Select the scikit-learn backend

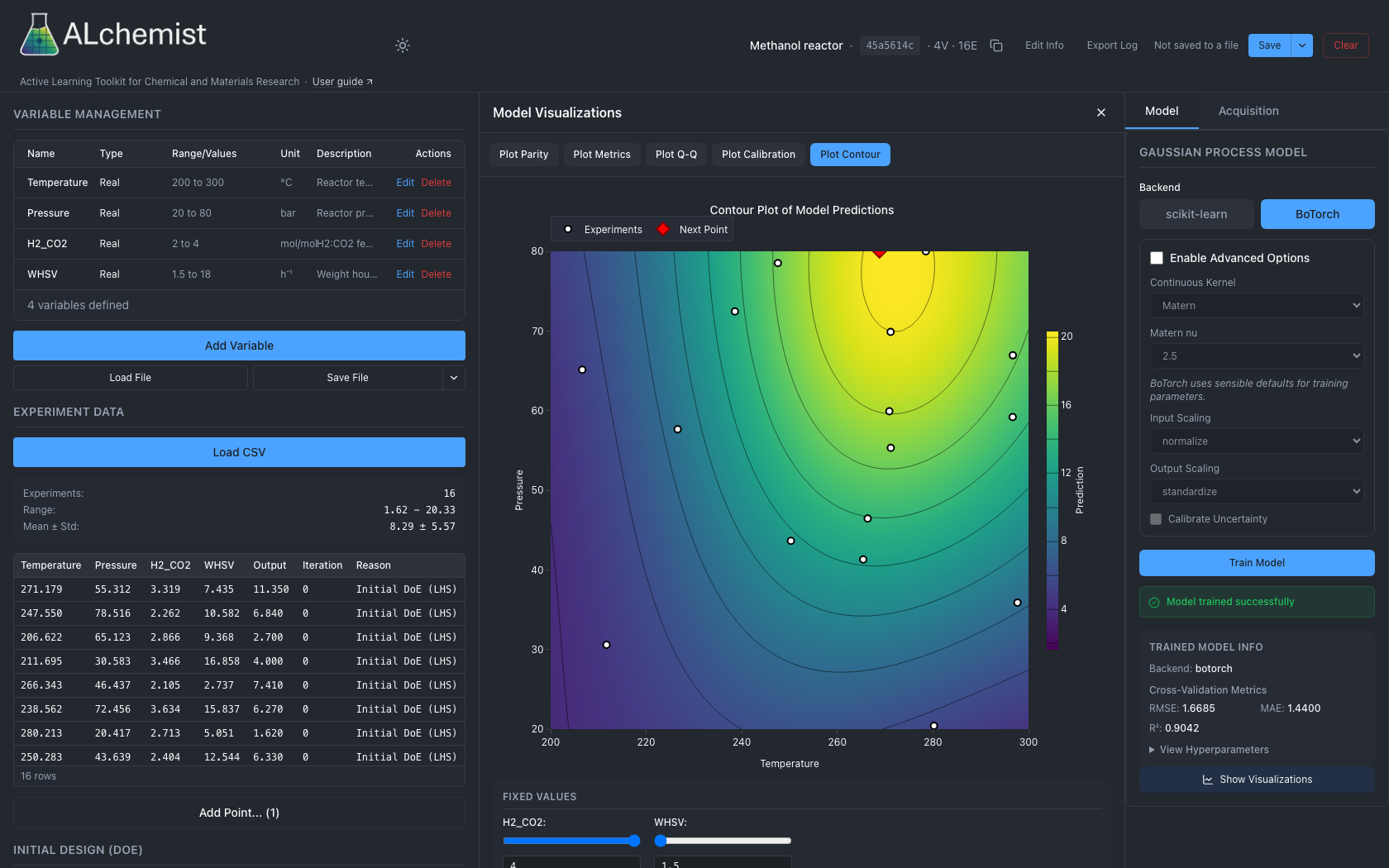click(x=1196, y=214)
